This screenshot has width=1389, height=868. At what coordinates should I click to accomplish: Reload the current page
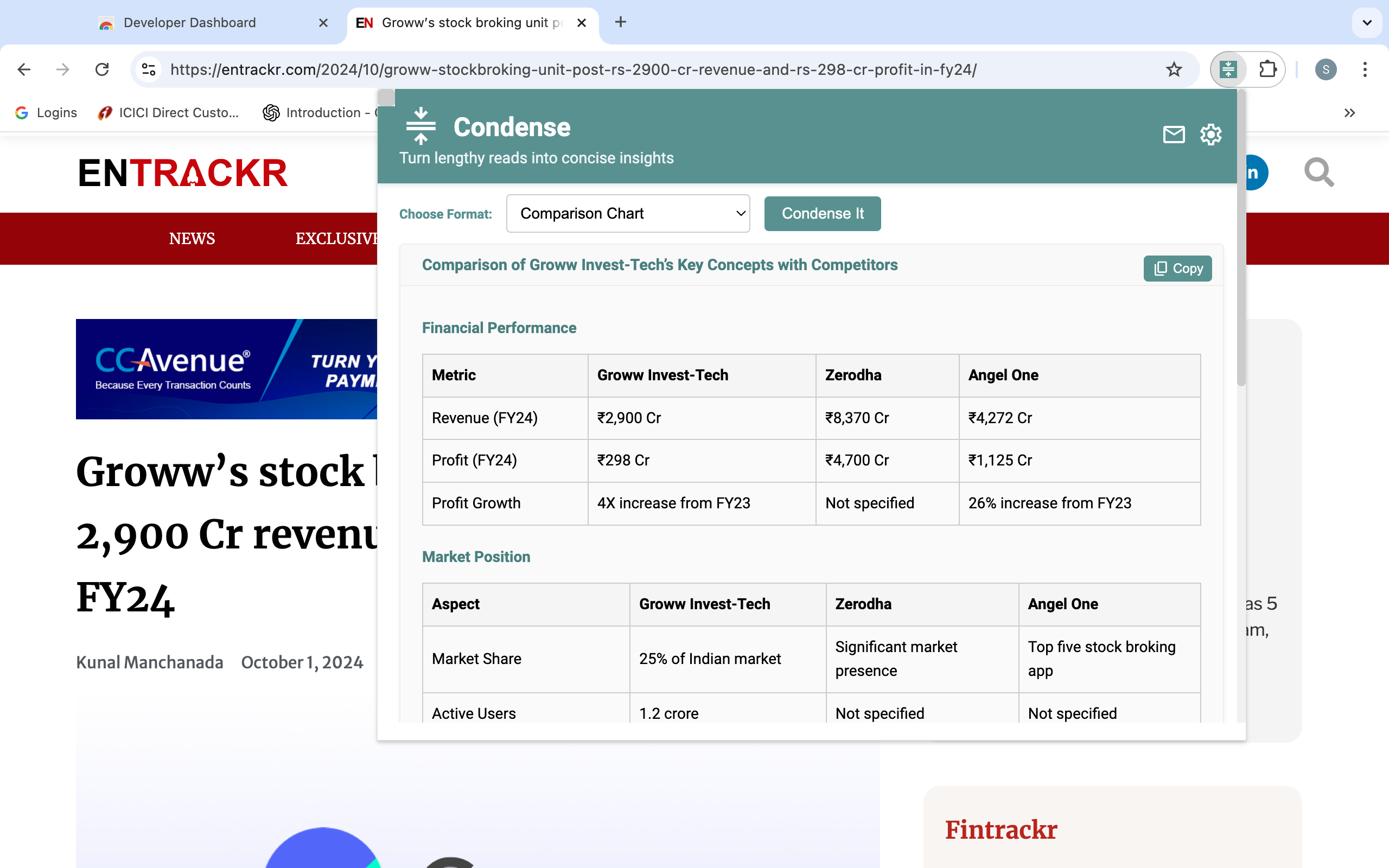(x=102, y=69)
